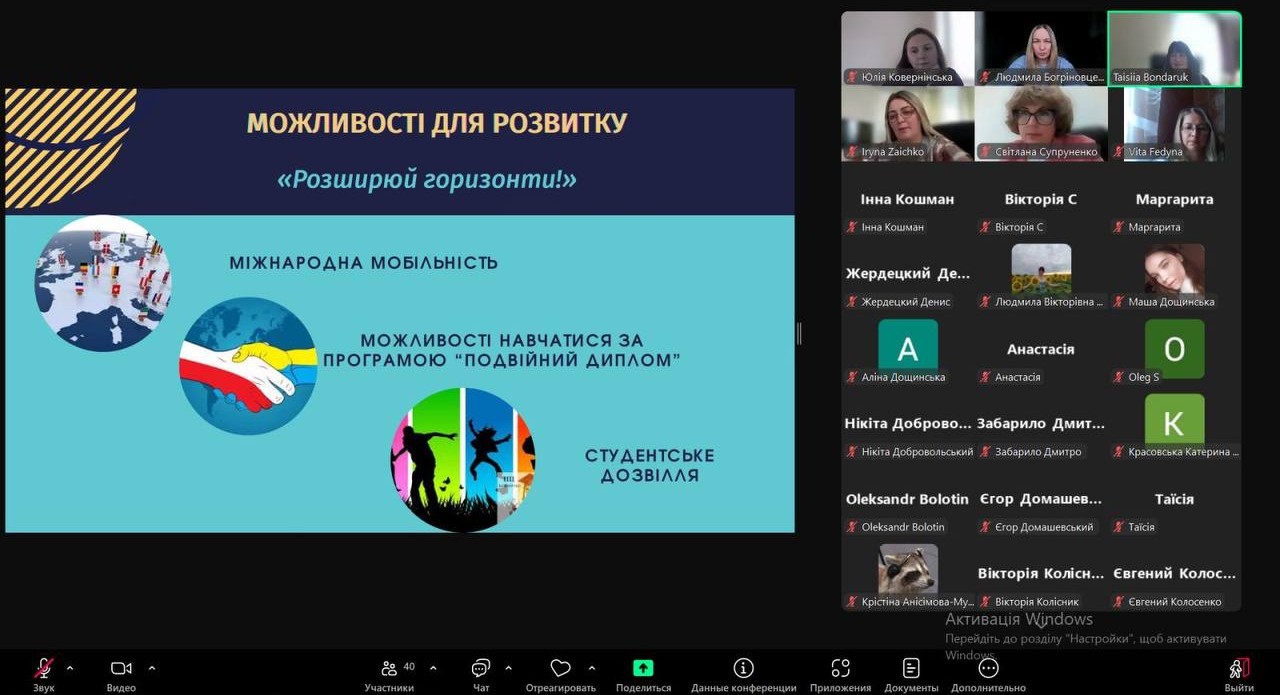Screen dimensions: 1280x695
Task: Click the raccoon avatar participant tile
Action: tap(908, 570)
